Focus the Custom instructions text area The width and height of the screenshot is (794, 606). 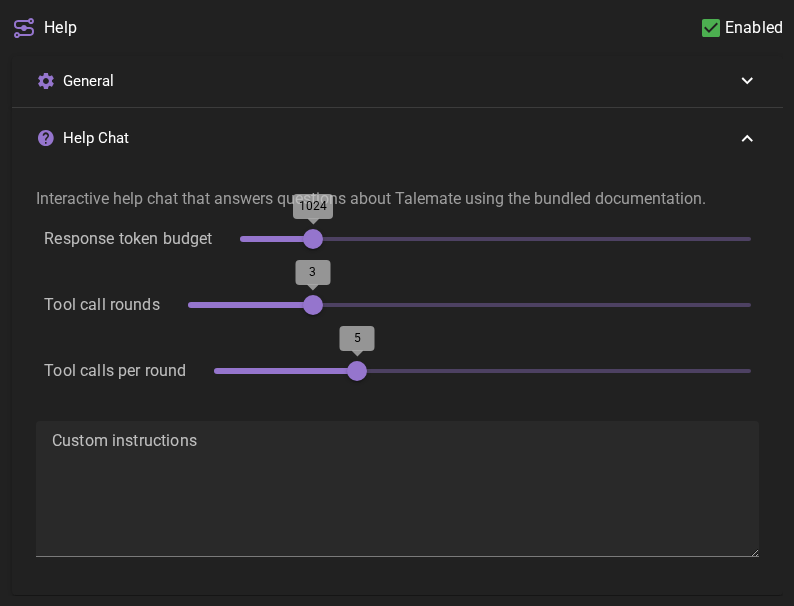tap(397, 489)
